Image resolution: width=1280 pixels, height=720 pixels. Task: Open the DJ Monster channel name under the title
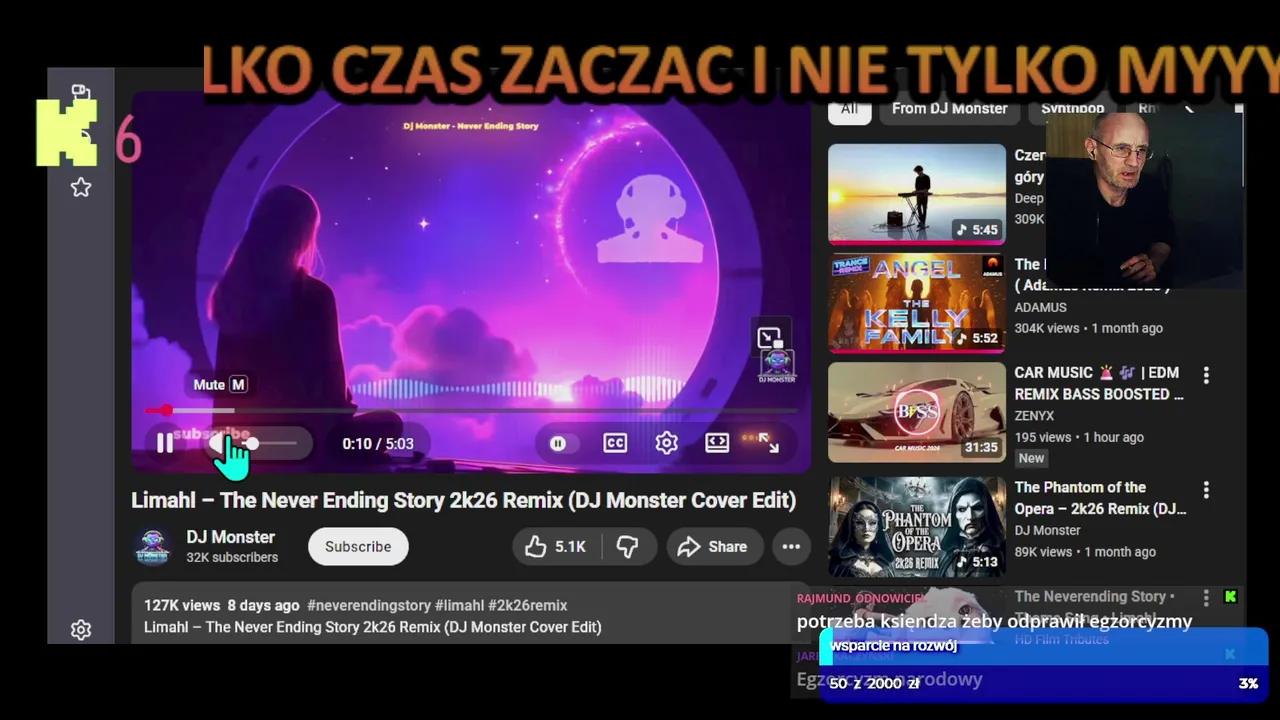click(230, 537)
